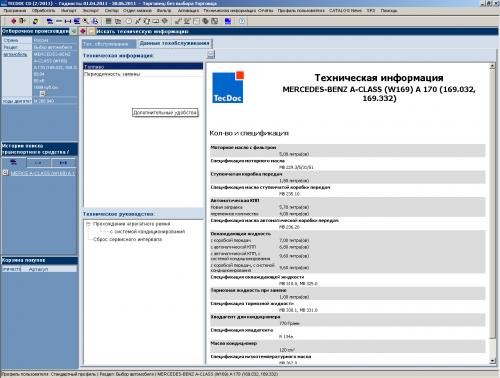Select the car tab in search history panel
Viewport: 500px width, 378px height.
[14, 162]
